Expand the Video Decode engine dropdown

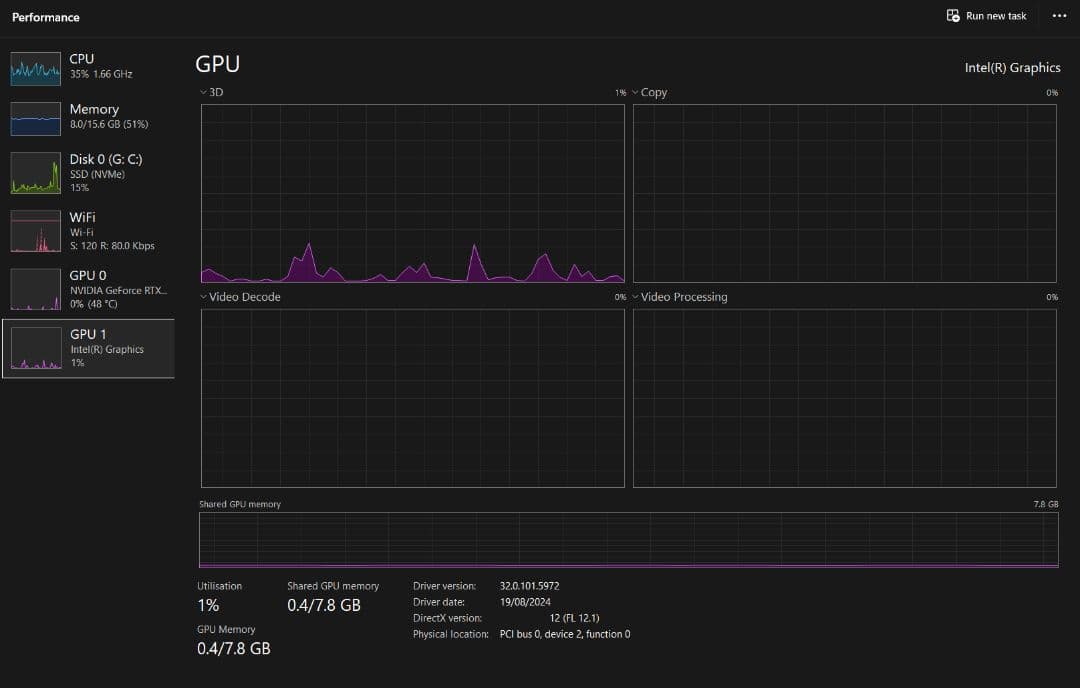[203, 297]
